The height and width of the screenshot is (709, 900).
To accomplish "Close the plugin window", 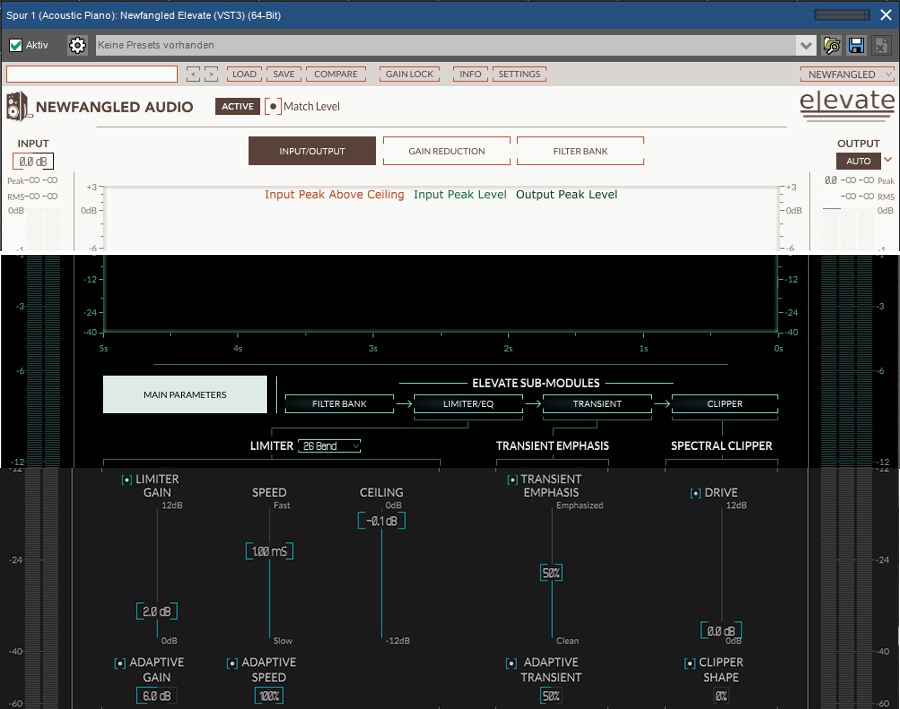I will click(886, 15).
